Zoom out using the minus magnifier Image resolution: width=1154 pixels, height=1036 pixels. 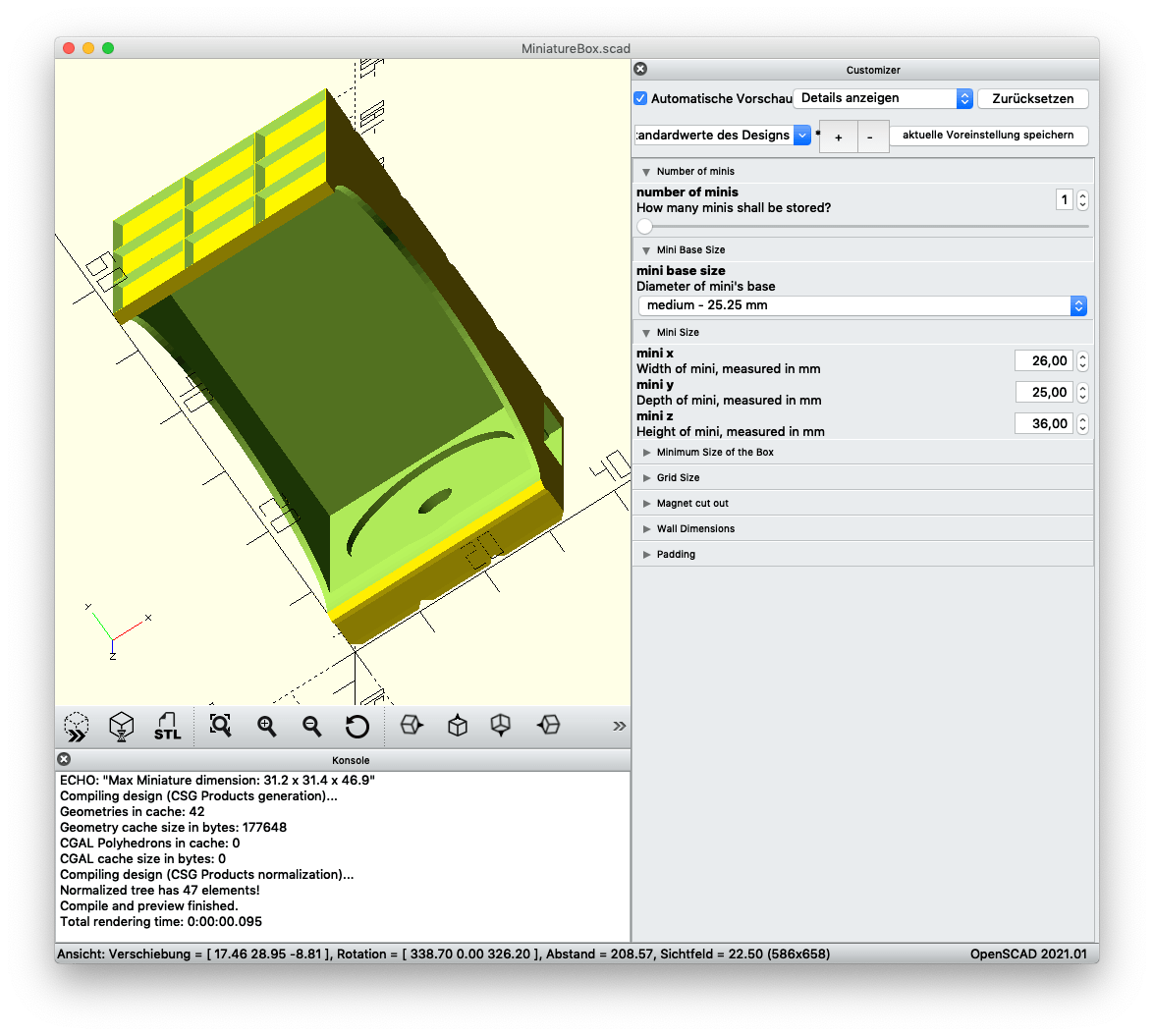(312, 727)
